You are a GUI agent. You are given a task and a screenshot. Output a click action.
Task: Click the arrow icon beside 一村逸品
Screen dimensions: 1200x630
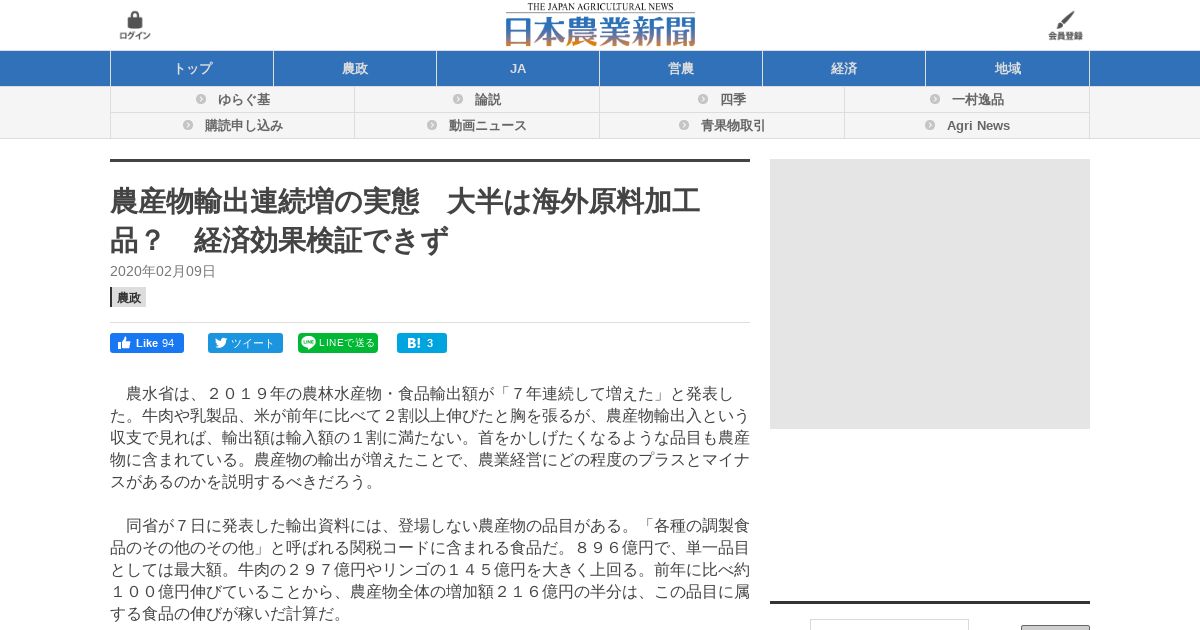(x=935, y=99)
